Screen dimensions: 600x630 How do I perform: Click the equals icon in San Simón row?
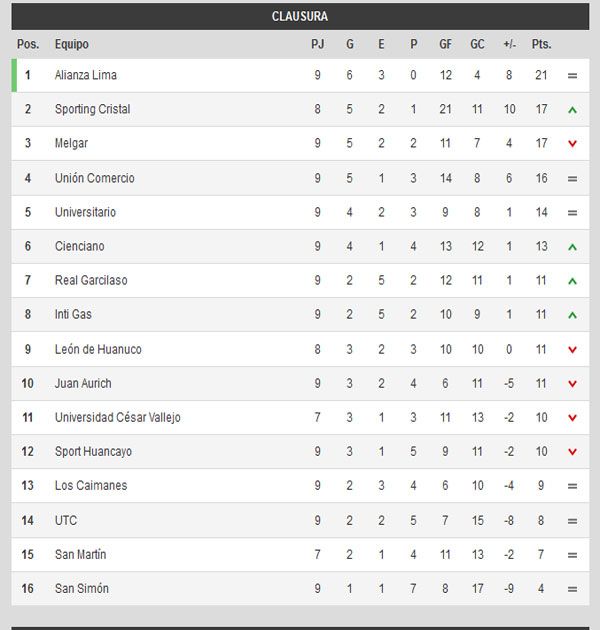point(572,589)
